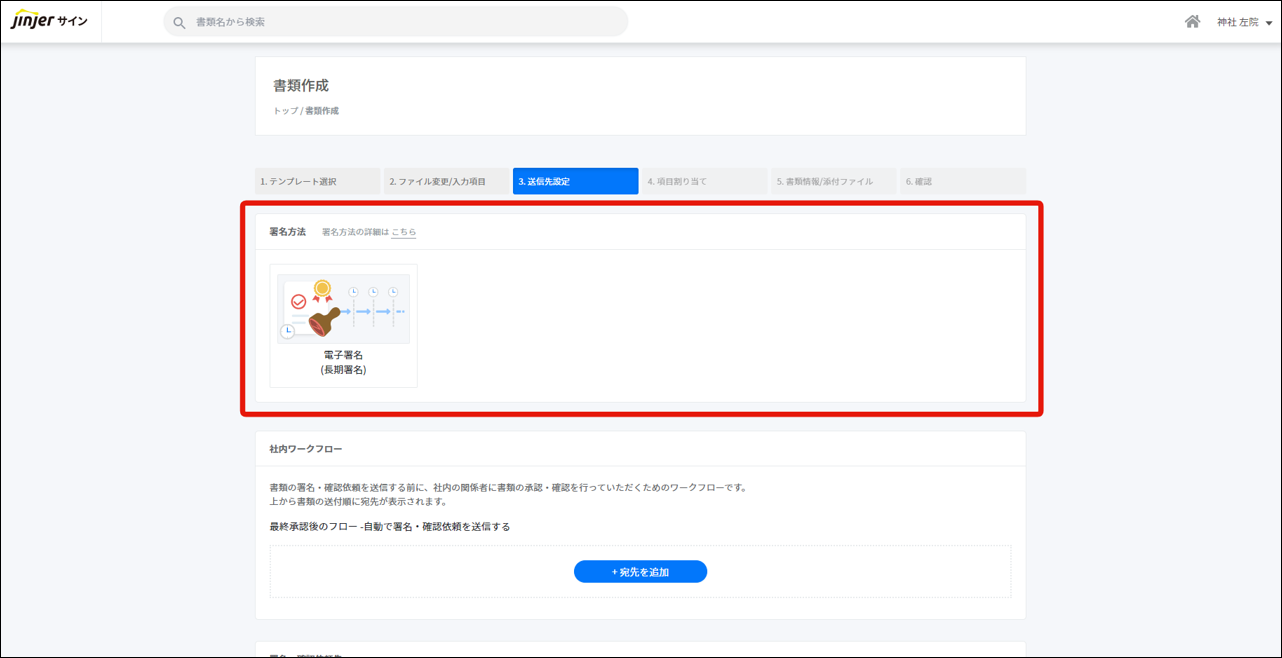The height and width of the screenshot is (658, 1282).
Task: Click the brown stamp icon in the signature card
Action: [325, 322]
